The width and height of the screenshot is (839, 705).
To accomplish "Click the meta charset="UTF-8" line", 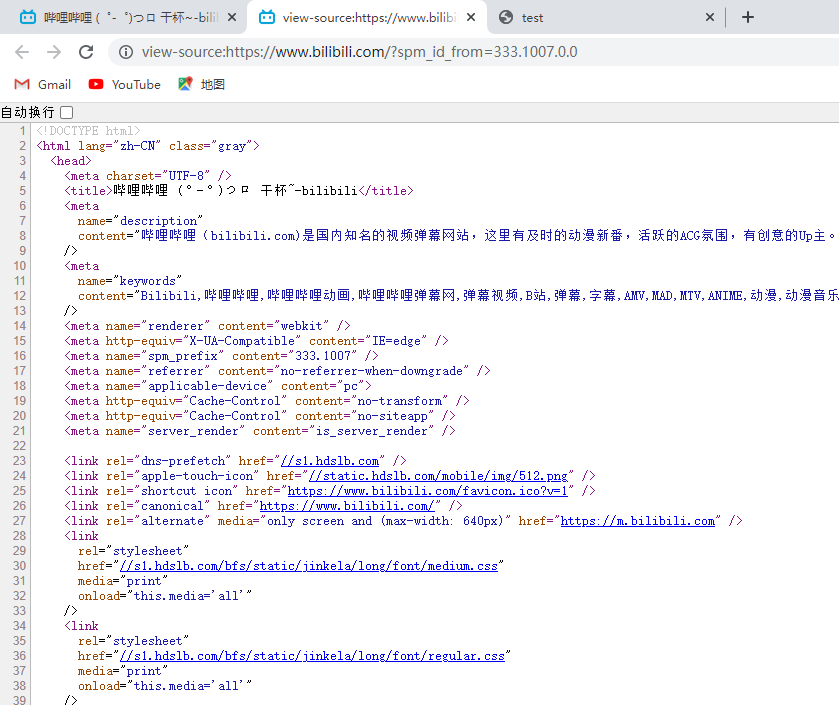I will point(148,176).
